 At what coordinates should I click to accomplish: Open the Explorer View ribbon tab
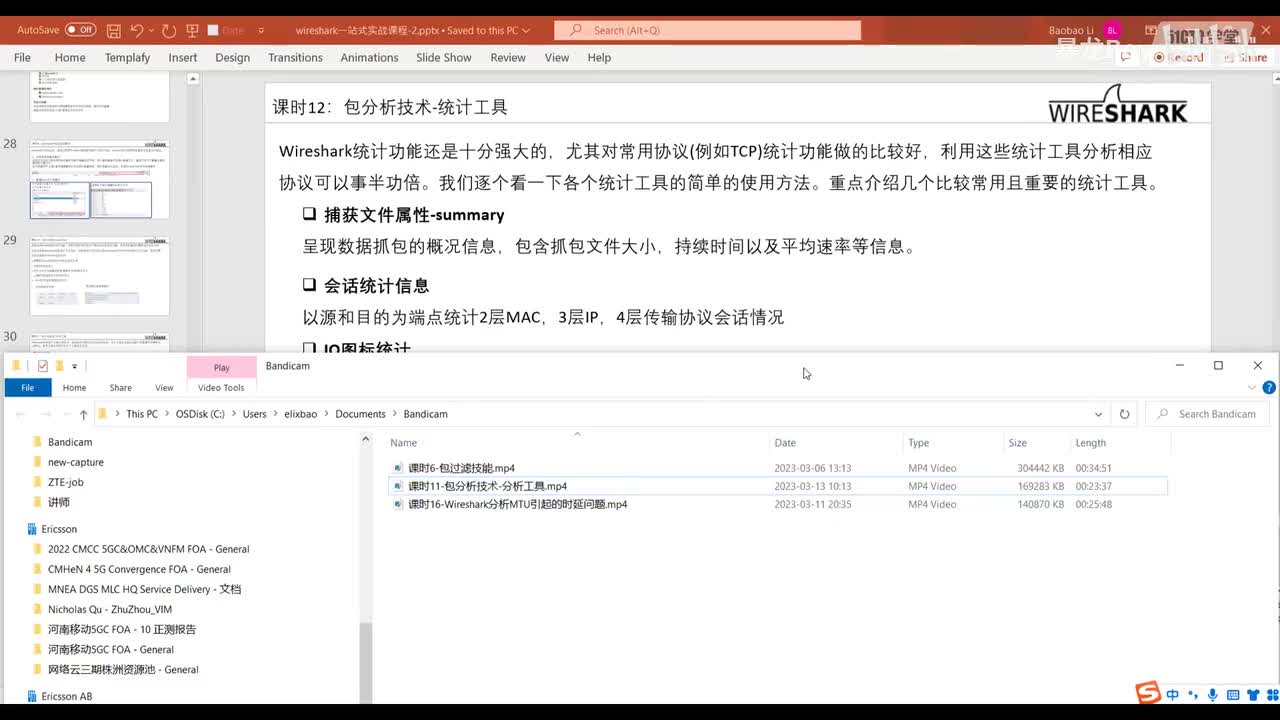tap(164, 387)
